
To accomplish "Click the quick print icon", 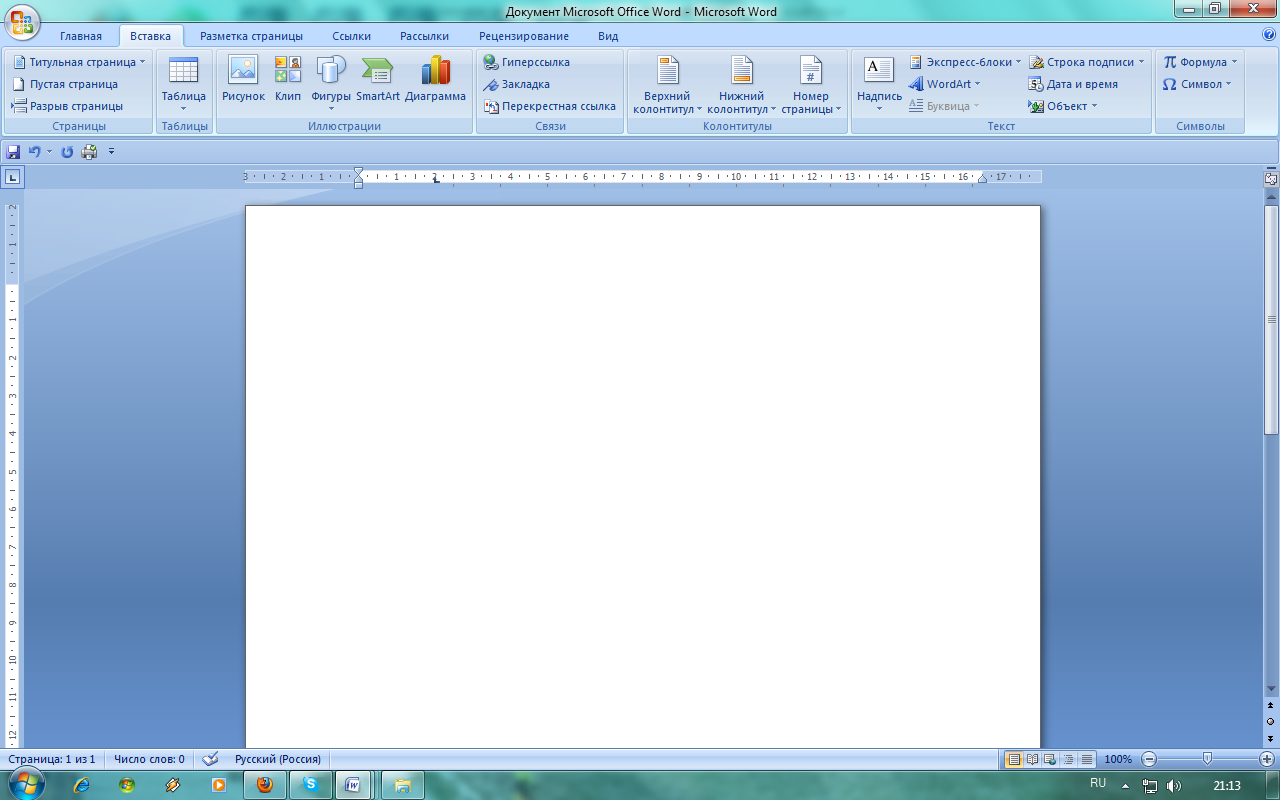I will pyautogui.click(x=89, y=152).
